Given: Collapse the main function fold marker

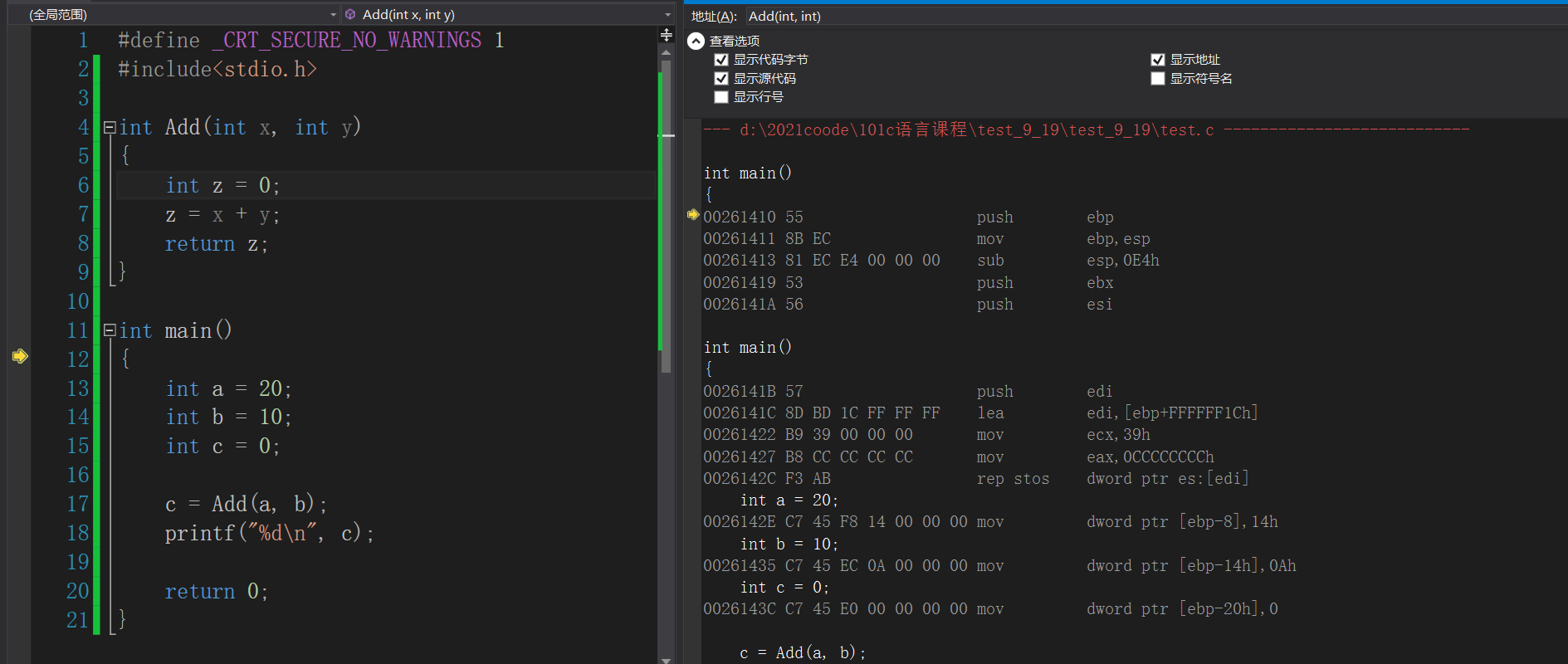Looking at the screenshot, I should pyautogui.click(x=109, y=330).
